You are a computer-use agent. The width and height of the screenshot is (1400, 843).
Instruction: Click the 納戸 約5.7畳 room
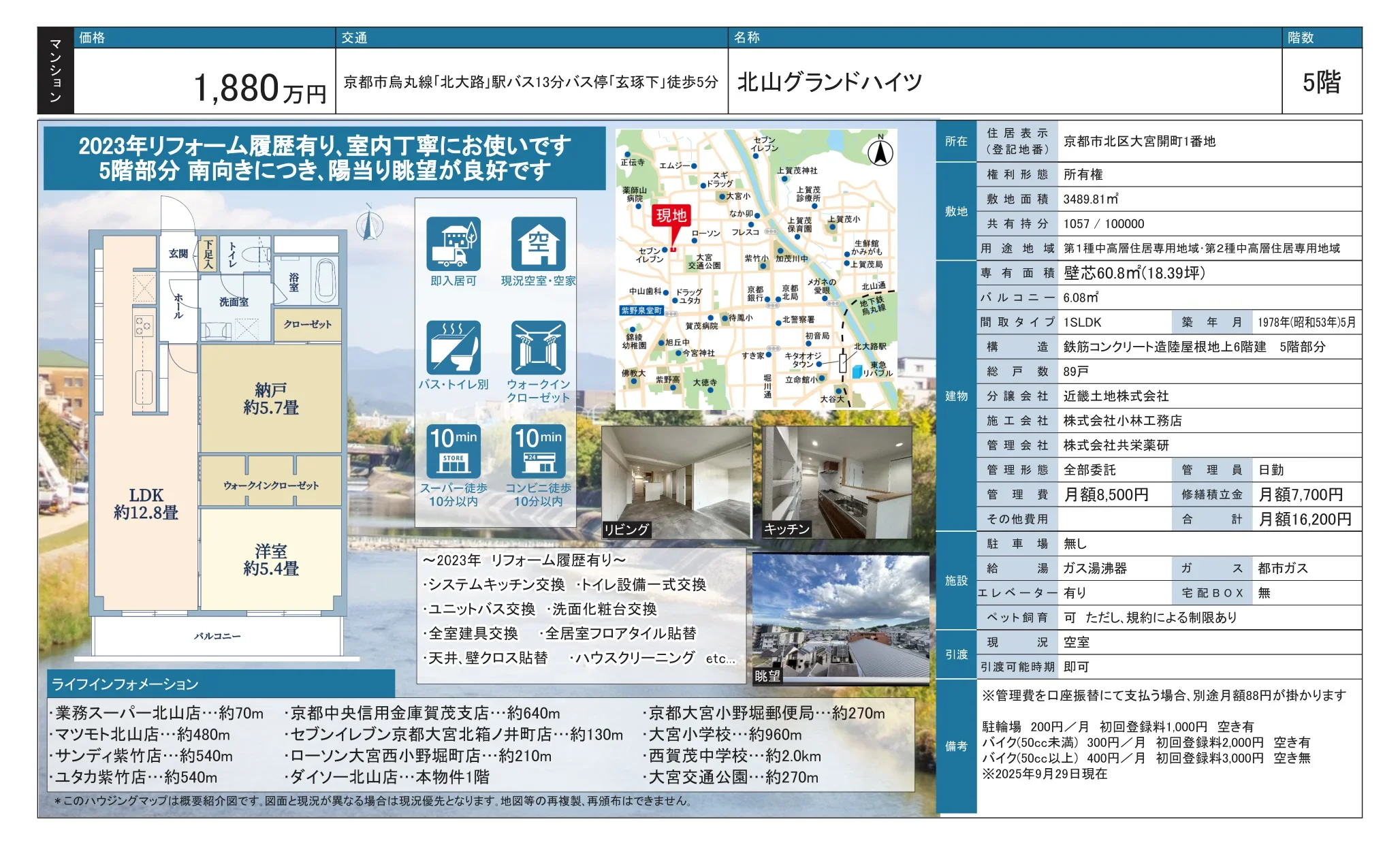pyautogui.click(x=271, y=399)
